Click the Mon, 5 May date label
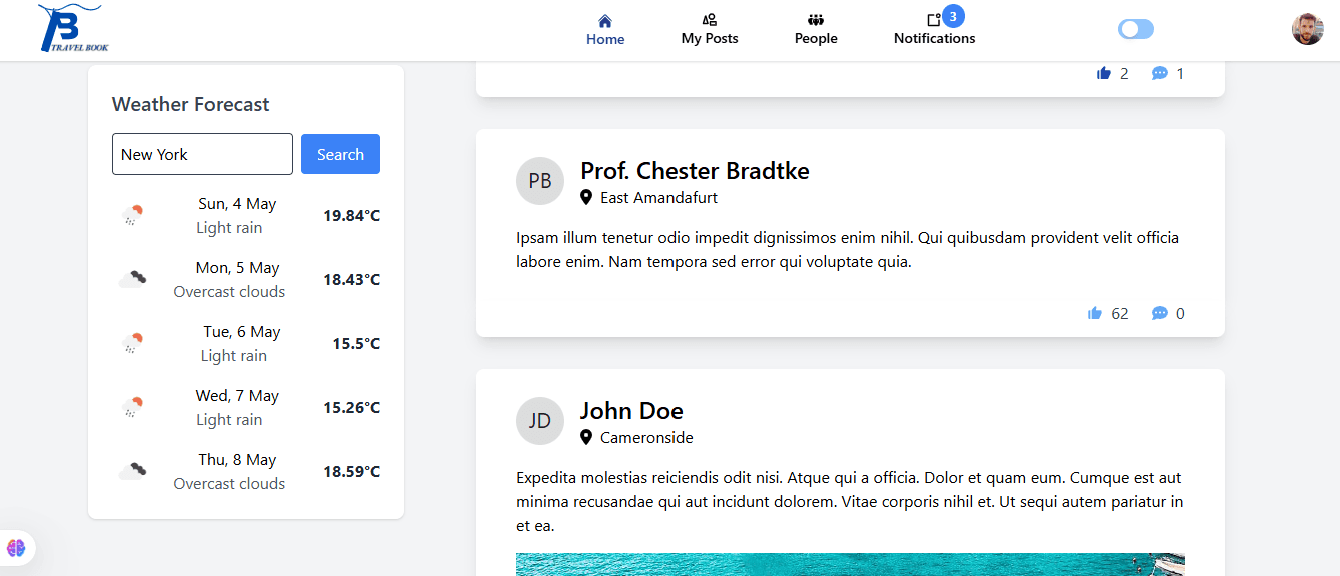This screenshot has width=1340, height=576. click(x=237, y=268)
